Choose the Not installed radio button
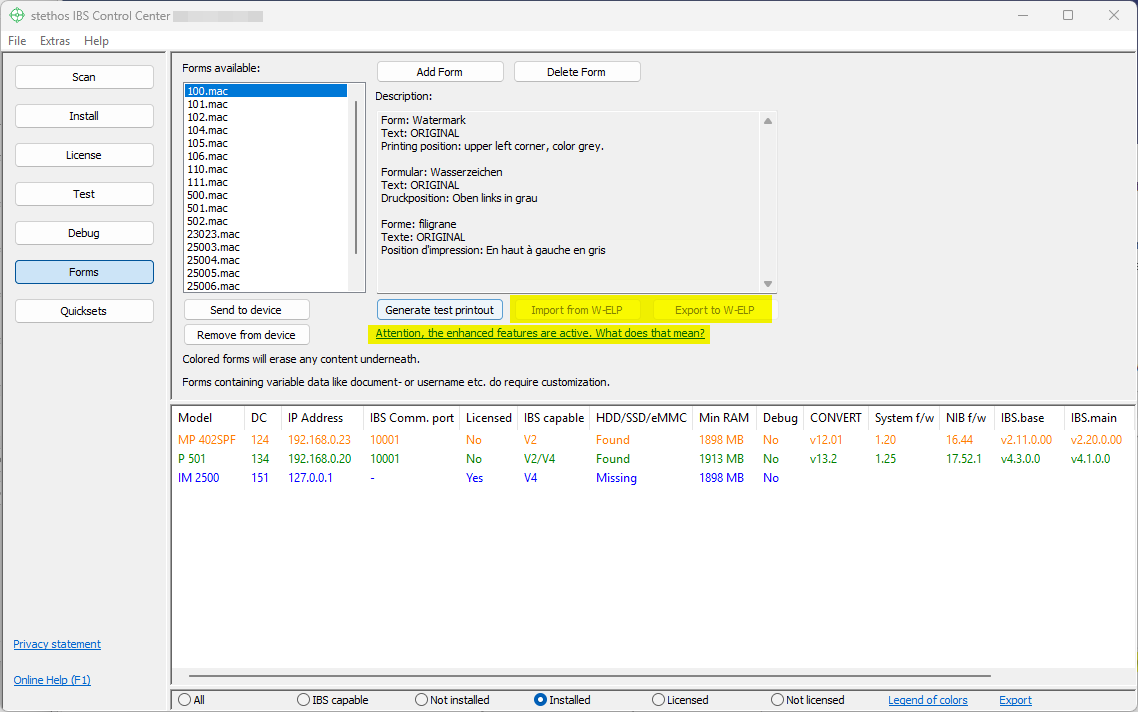This screenshot has height=712, width=1138. pyautogui.click(x=422, y=700)
